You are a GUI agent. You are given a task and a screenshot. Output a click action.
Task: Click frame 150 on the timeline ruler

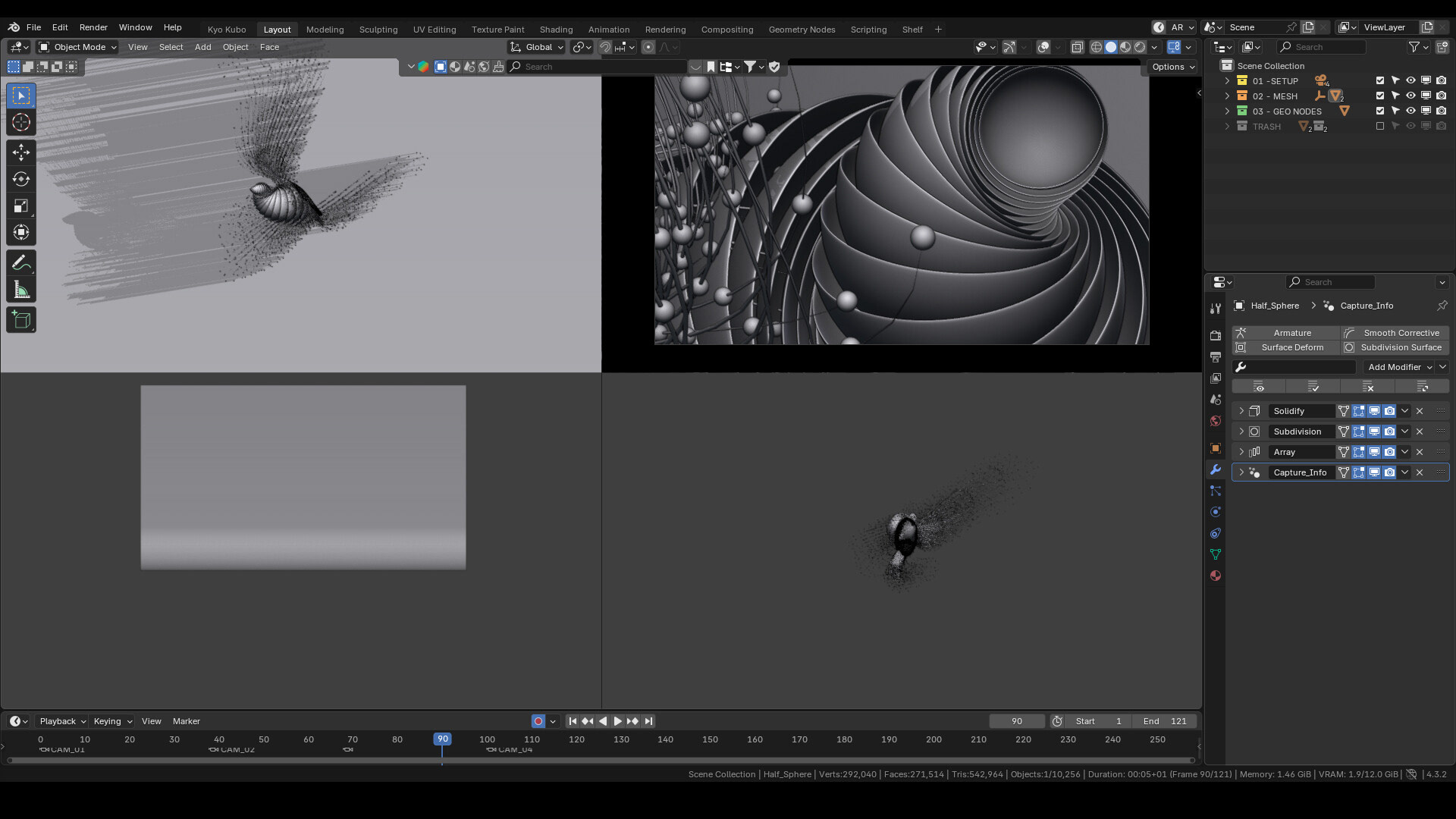coord(710,739)
